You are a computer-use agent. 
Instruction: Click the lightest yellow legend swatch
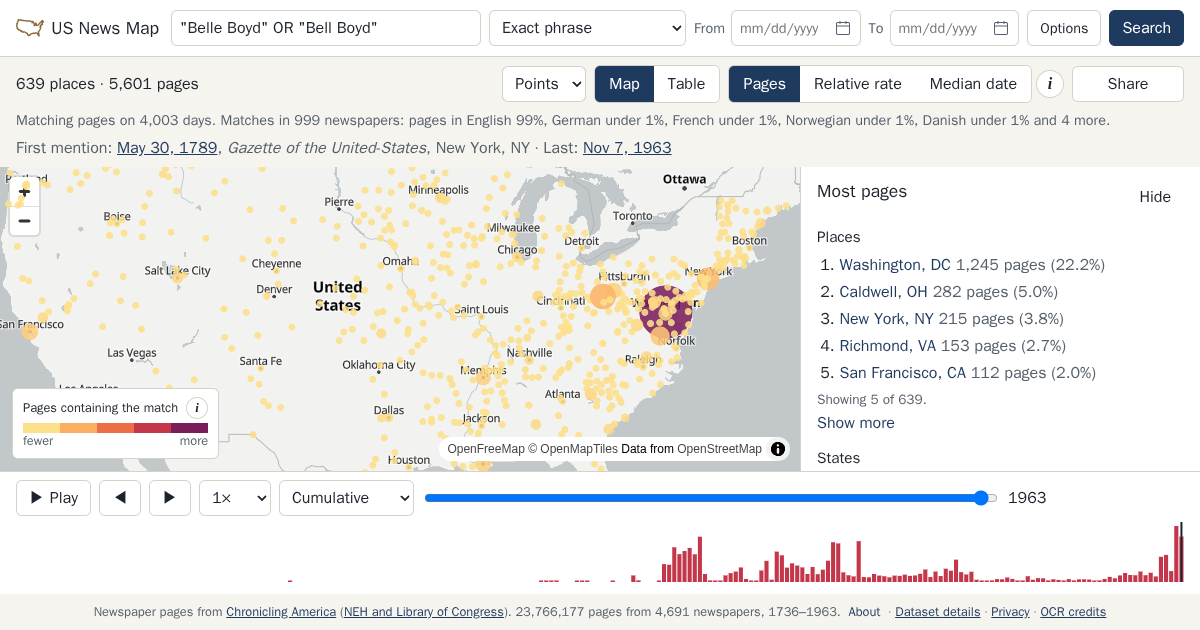41,428
